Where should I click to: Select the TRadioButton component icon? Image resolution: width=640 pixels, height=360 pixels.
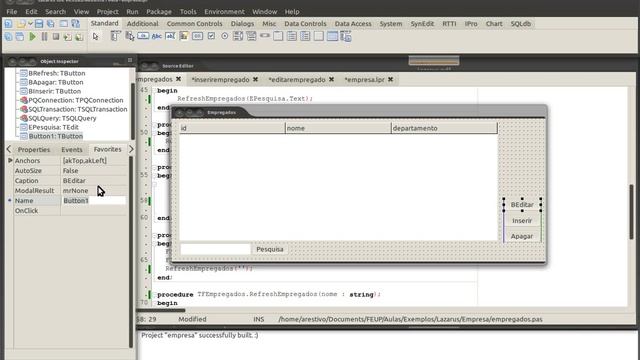[224, 36]
